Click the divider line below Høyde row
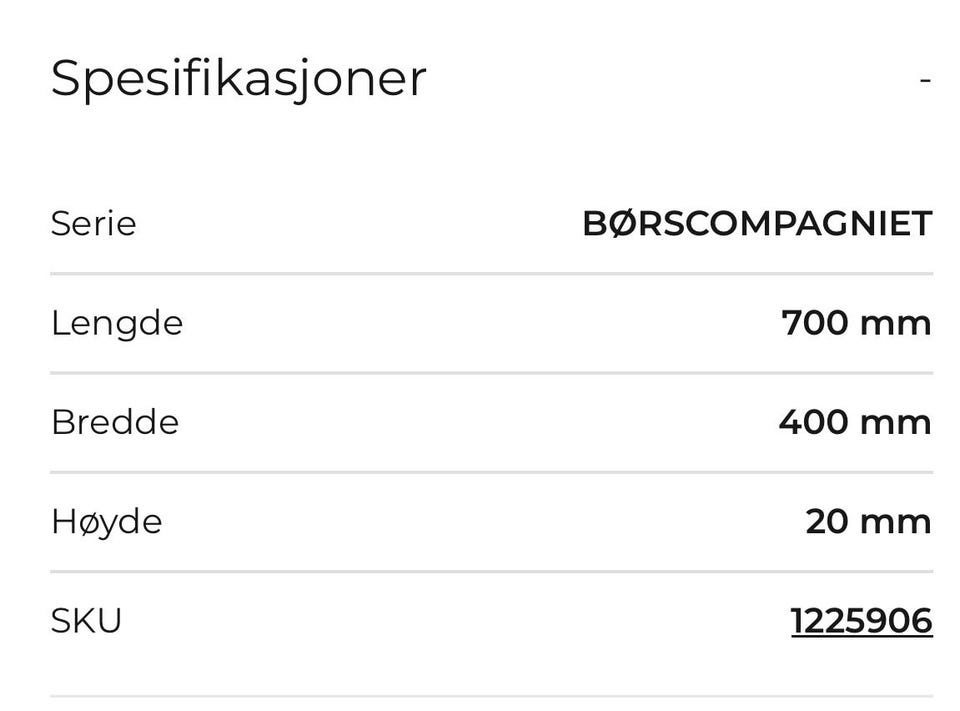The width and height of the screenshot is (960, 711). point(492,571)
